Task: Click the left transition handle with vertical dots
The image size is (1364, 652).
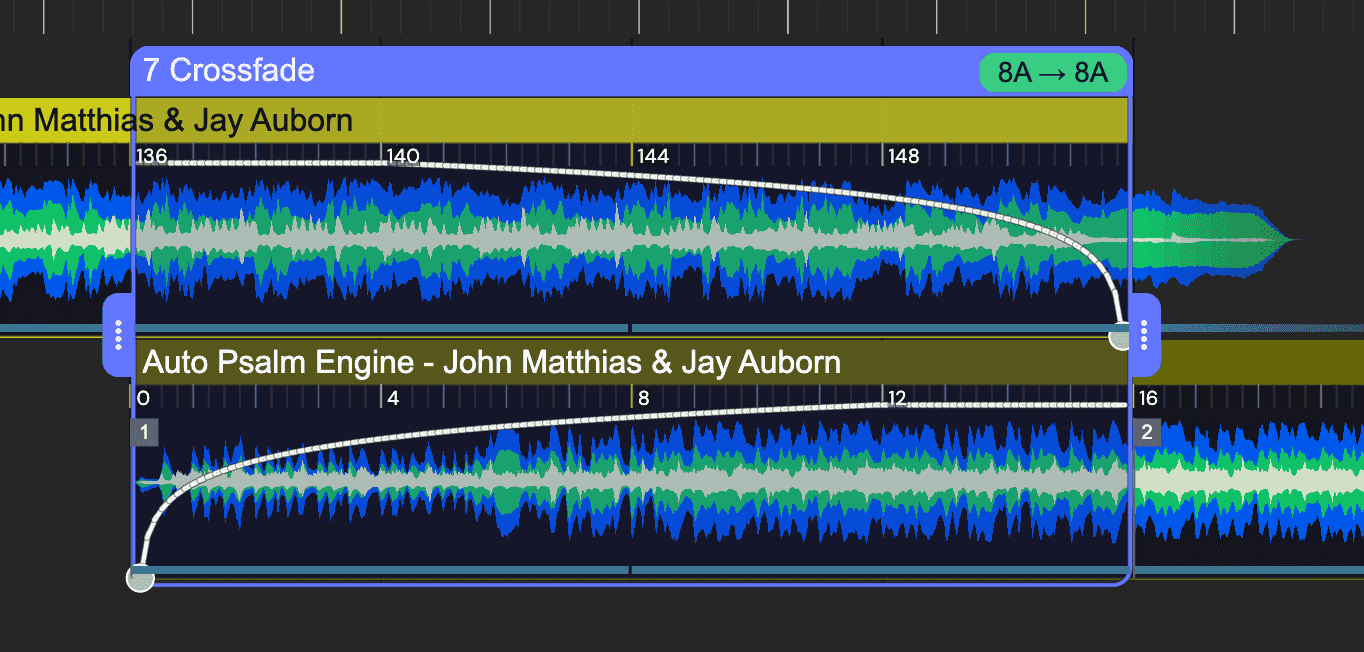Action: [118, 335]
